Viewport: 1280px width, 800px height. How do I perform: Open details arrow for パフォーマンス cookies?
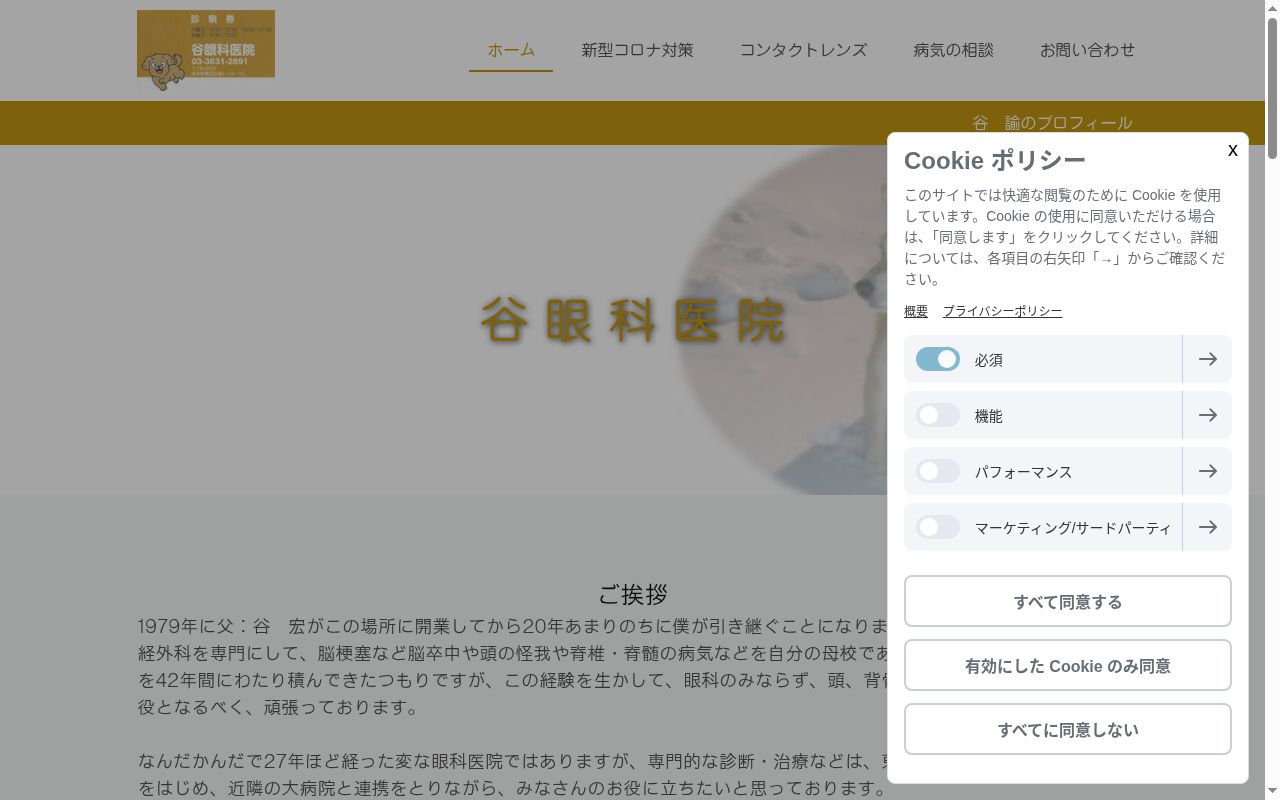pos(1207,471)
